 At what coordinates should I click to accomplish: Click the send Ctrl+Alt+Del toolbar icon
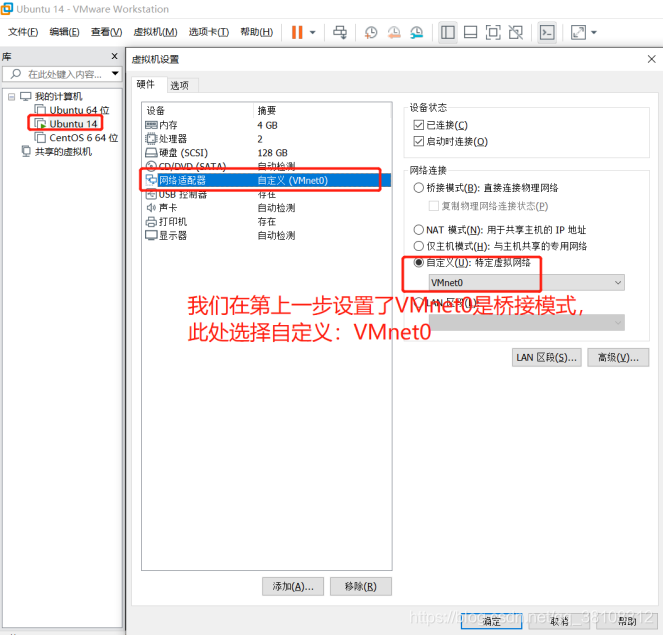[340, 32]
